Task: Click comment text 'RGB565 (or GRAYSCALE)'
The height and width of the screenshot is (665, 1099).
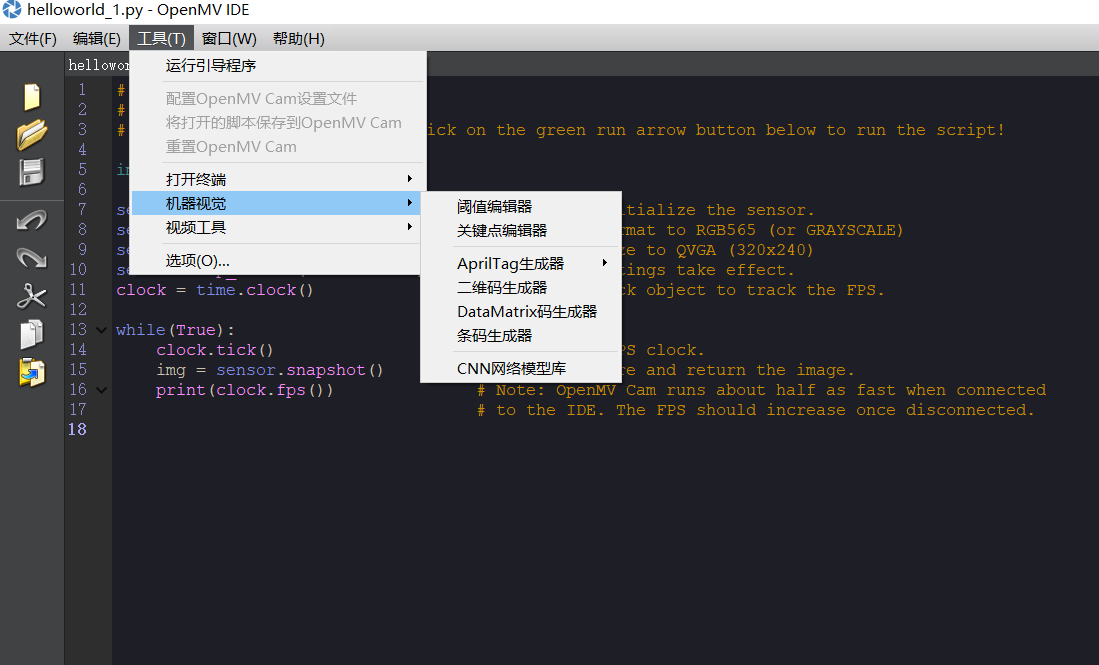Action: [800, 230]
